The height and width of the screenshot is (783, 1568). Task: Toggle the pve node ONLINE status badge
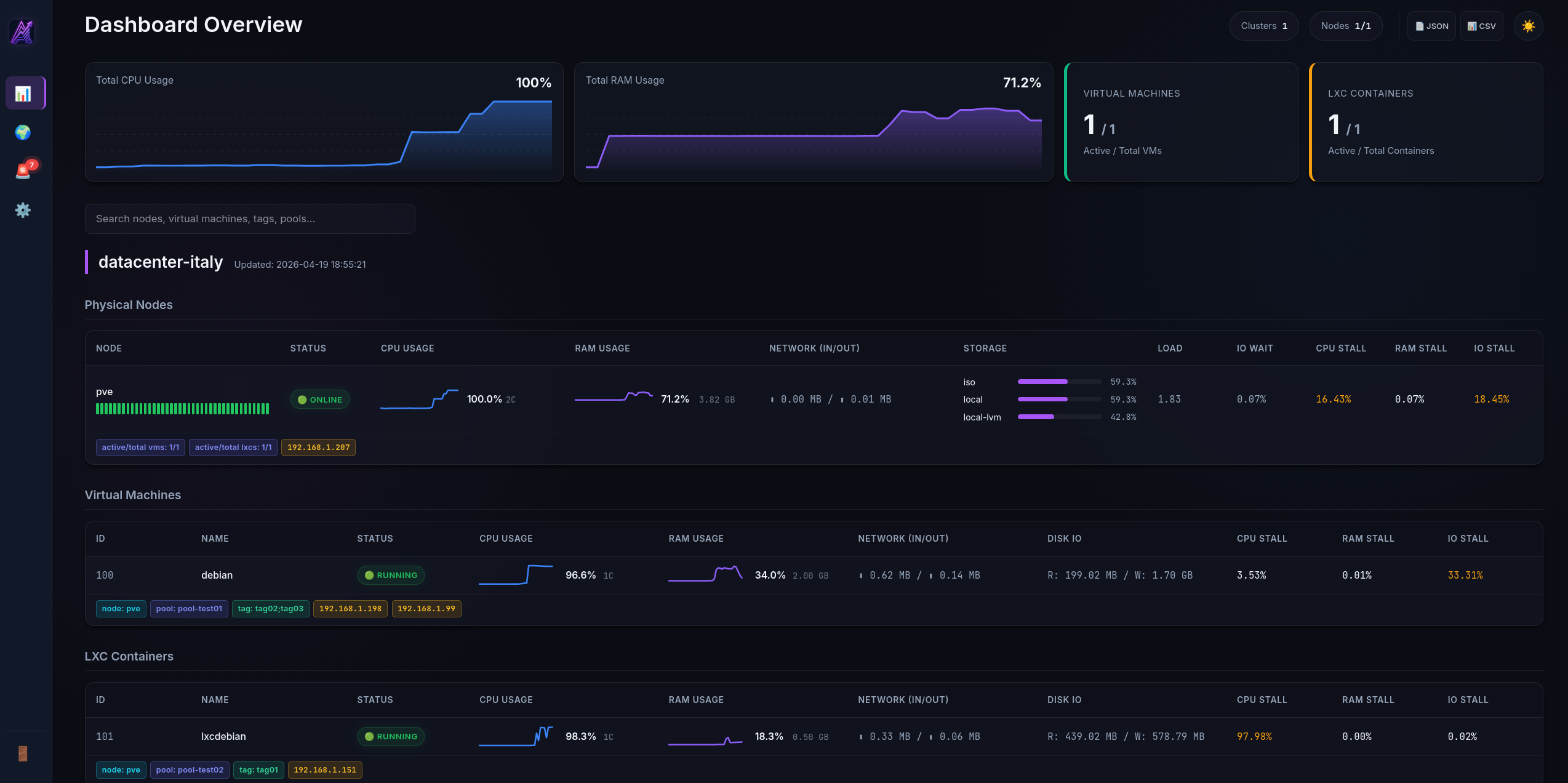[x=319, y=399]
